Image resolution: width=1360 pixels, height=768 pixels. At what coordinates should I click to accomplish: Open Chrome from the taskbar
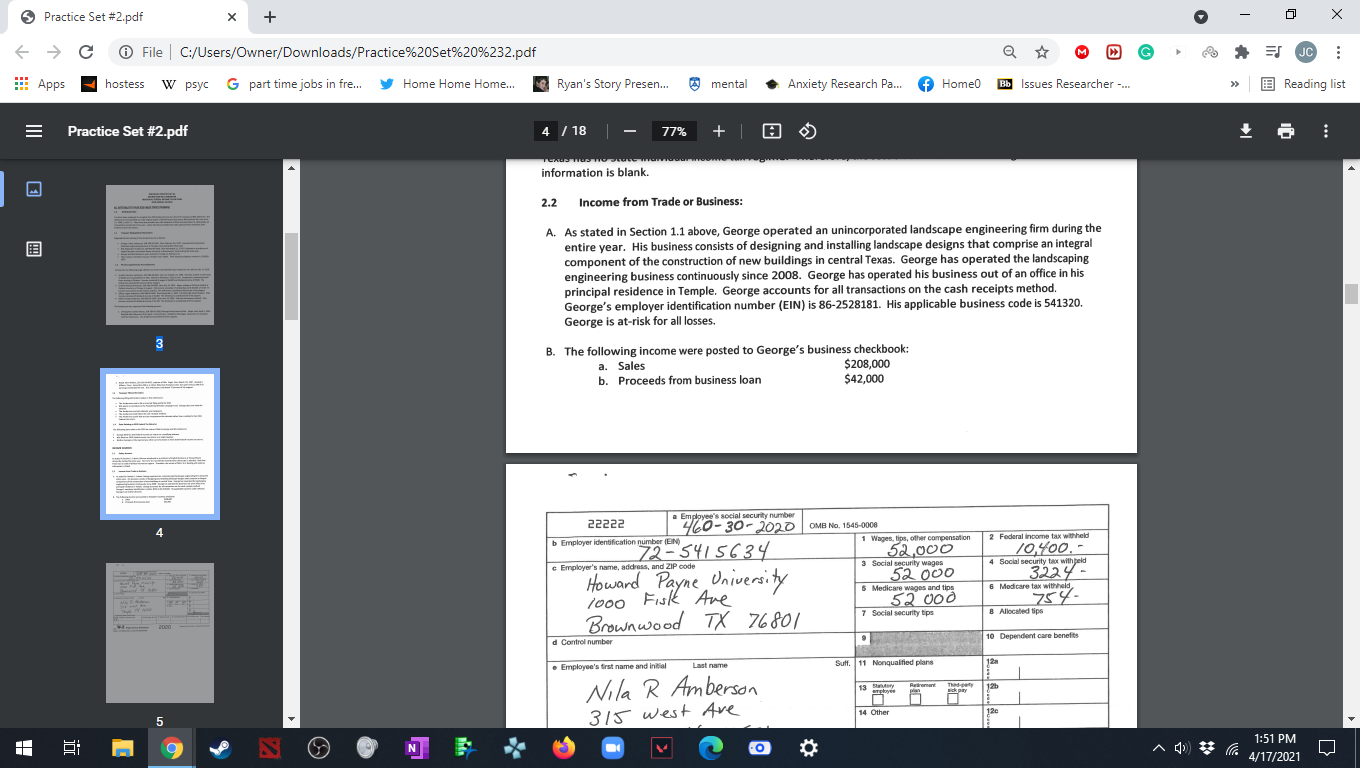point(172,747)
